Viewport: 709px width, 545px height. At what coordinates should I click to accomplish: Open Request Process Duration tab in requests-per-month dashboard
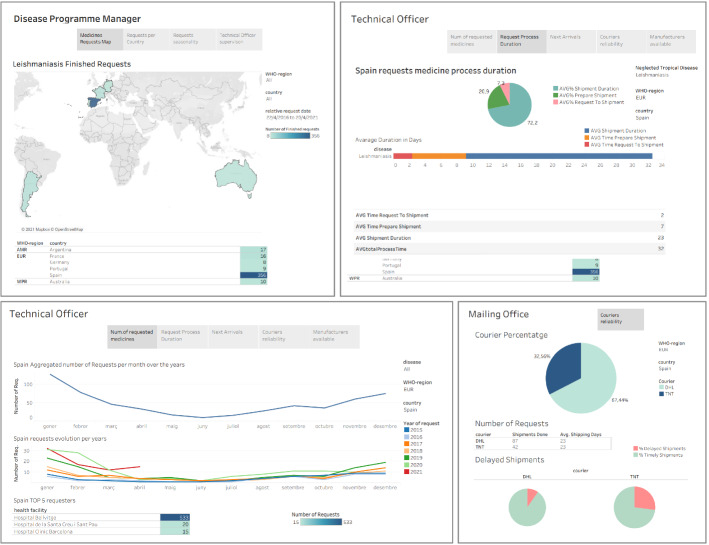183,336
